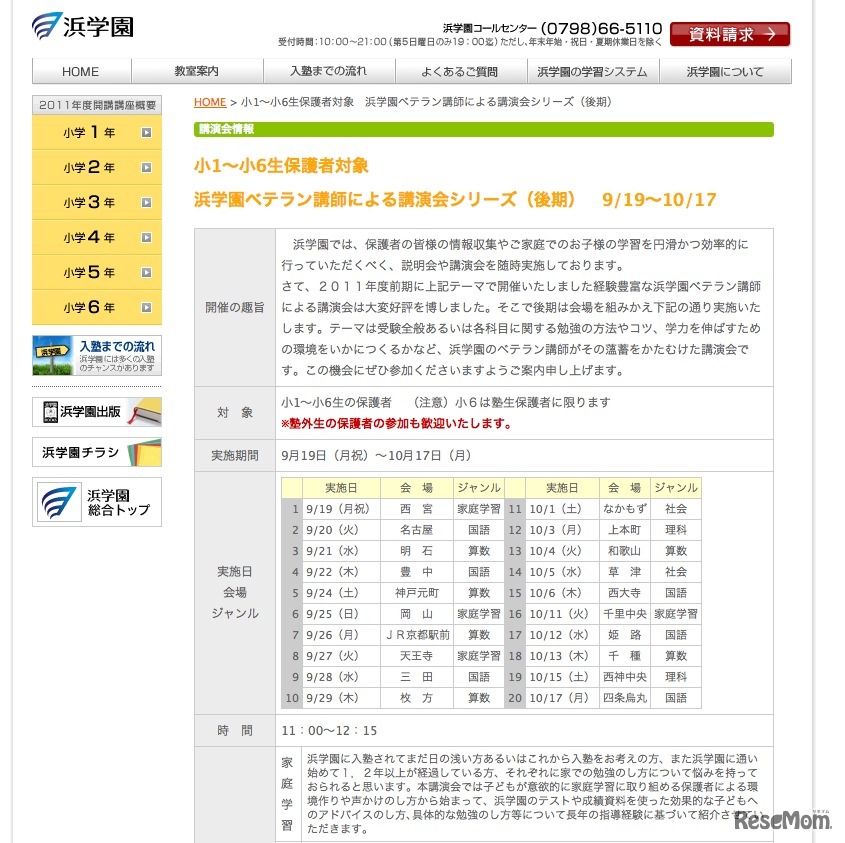Image resolution: width=845 pixels, height=843 pixels.
Task: Click the venue cell 和歌山
Action: click(x=625, y=551)
